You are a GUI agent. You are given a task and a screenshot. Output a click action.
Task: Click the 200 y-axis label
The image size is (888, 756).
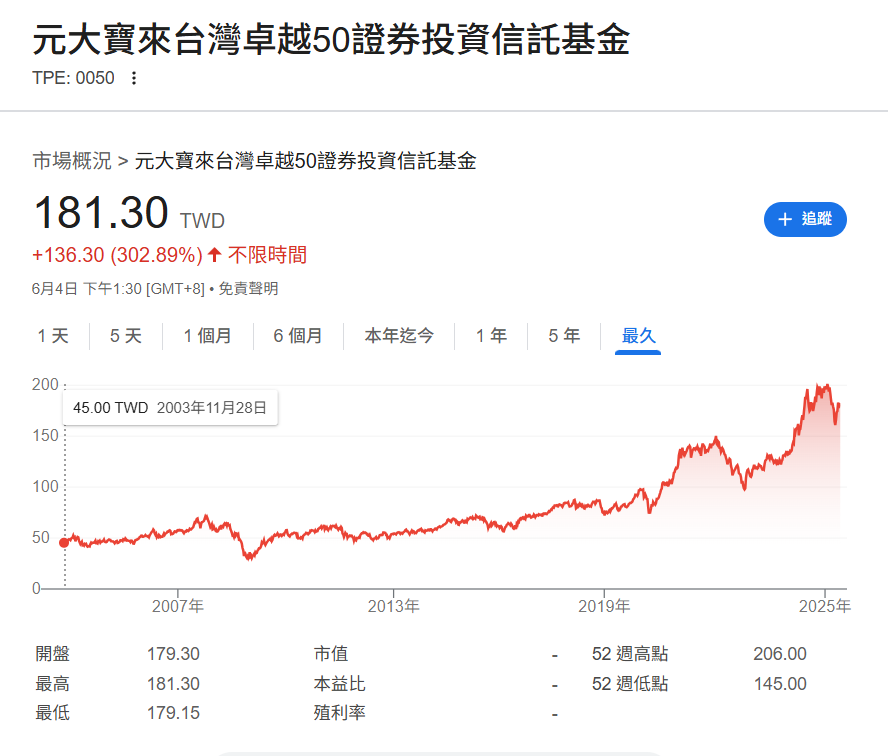click(x=45, y=385)
